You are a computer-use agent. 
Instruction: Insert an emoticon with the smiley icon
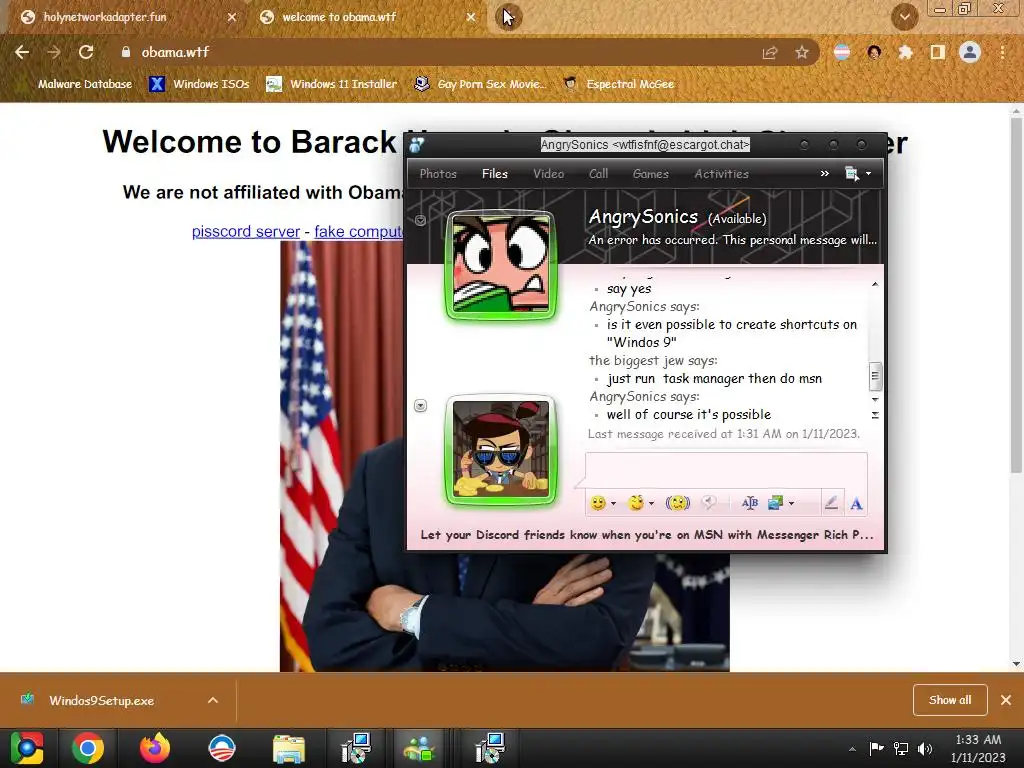598,503
